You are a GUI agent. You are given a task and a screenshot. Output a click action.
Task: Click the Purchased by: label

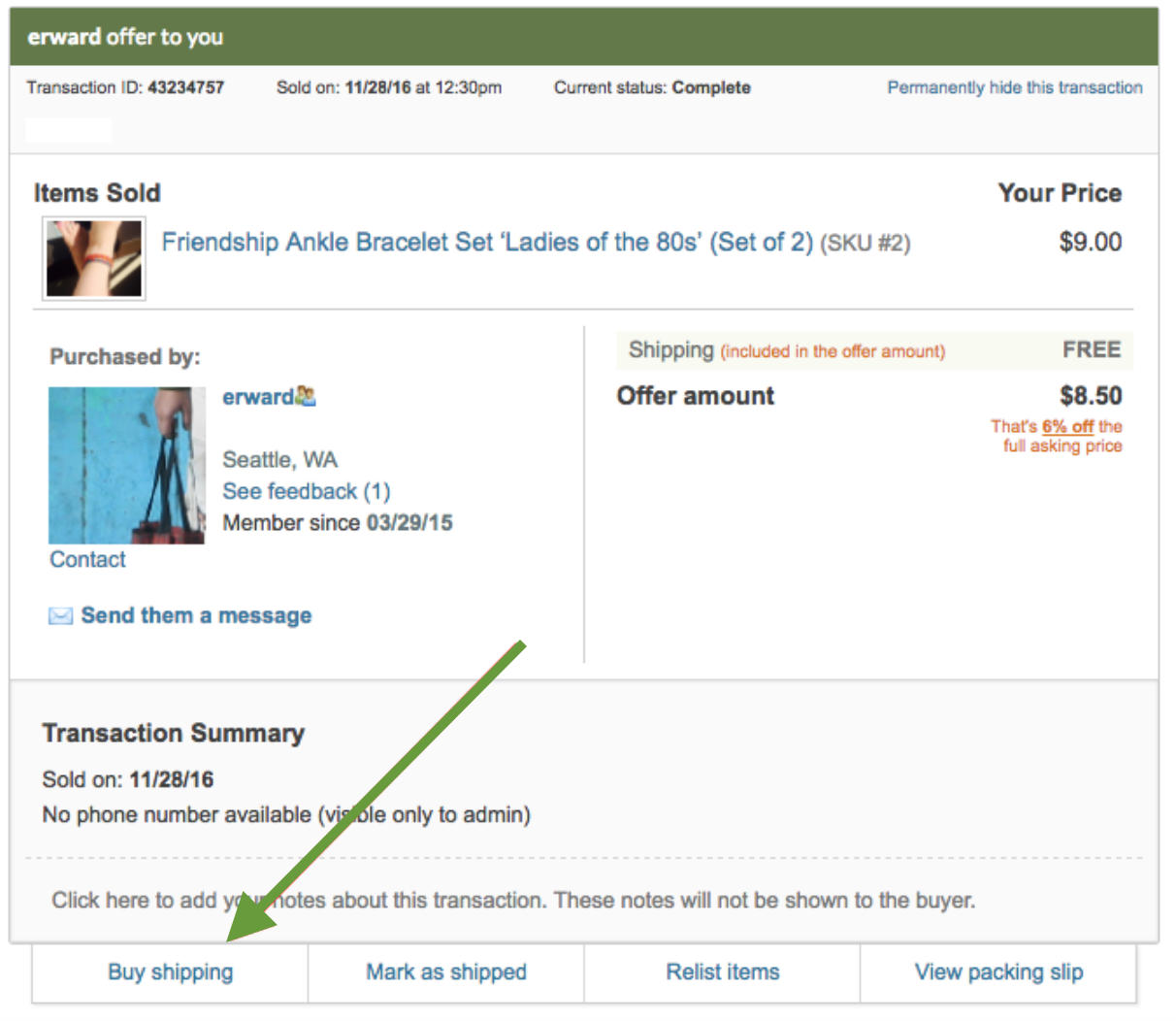pyautogui.click(x=125, y=356)
